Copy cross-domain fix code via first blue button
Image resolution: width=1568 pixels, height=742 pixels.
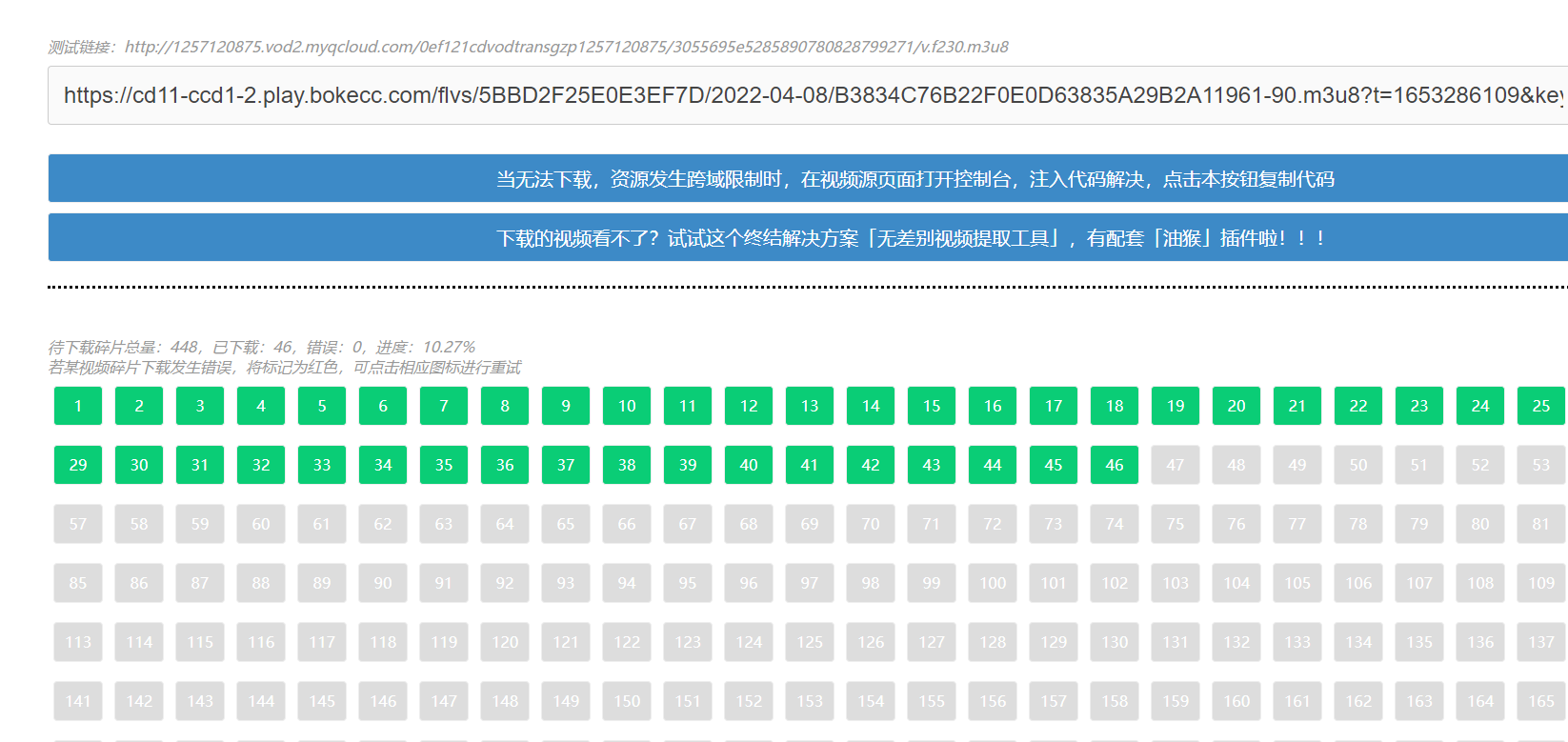[808, 178]
